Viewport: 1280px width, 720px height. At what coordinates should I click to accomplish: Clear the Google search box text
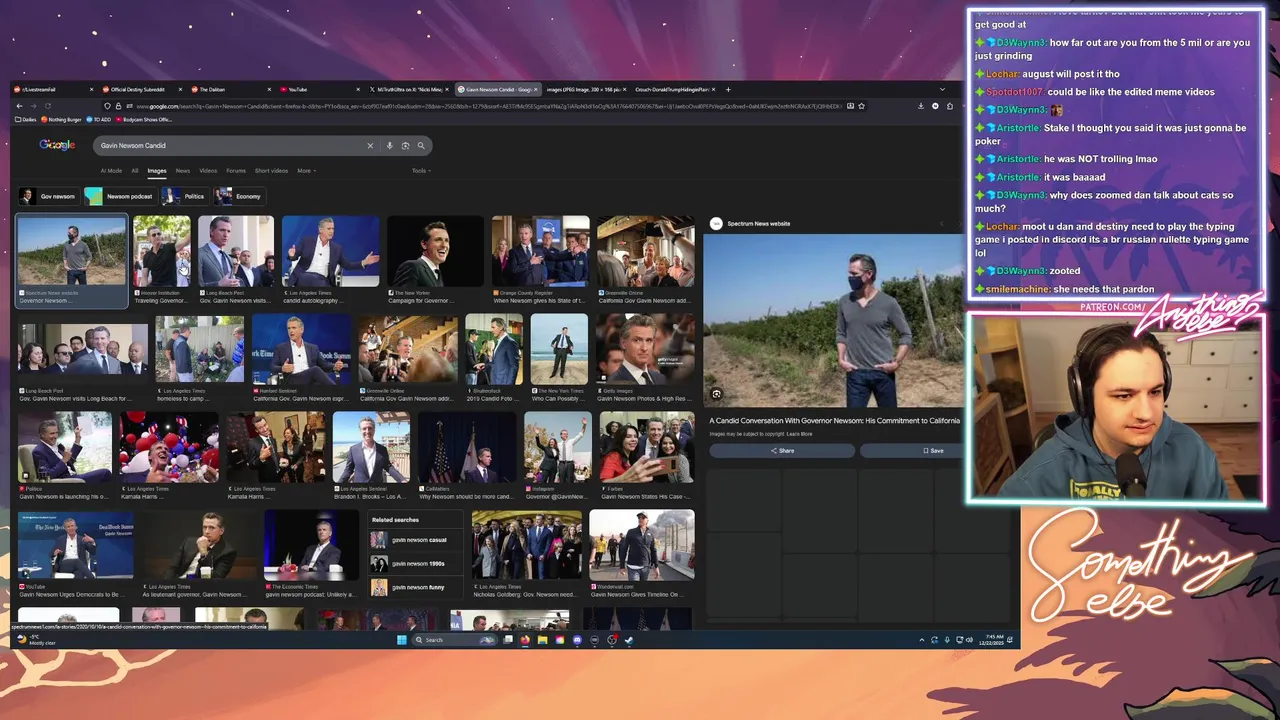click(x=370, y=146)
